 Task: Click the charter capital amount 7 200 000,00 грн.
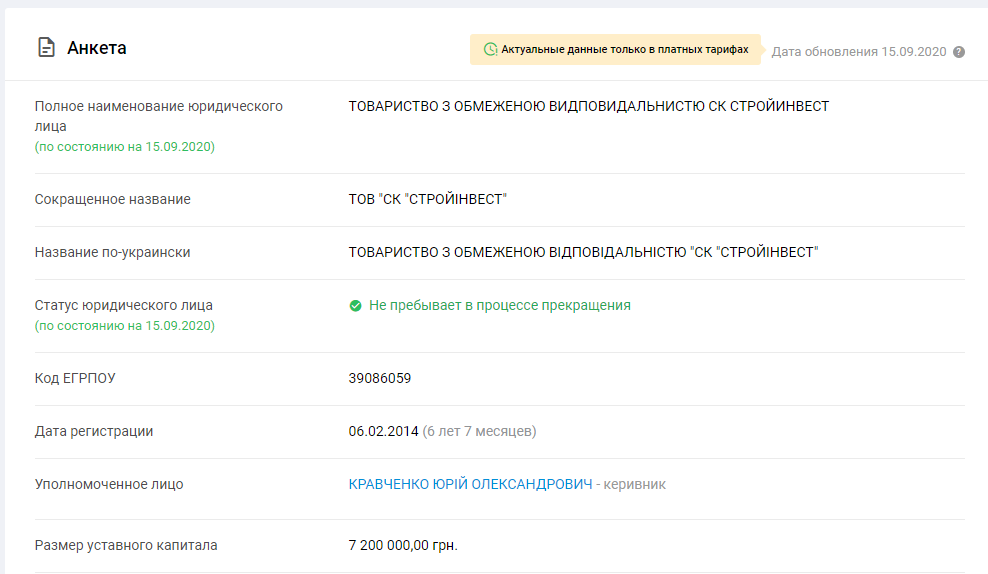402,546
